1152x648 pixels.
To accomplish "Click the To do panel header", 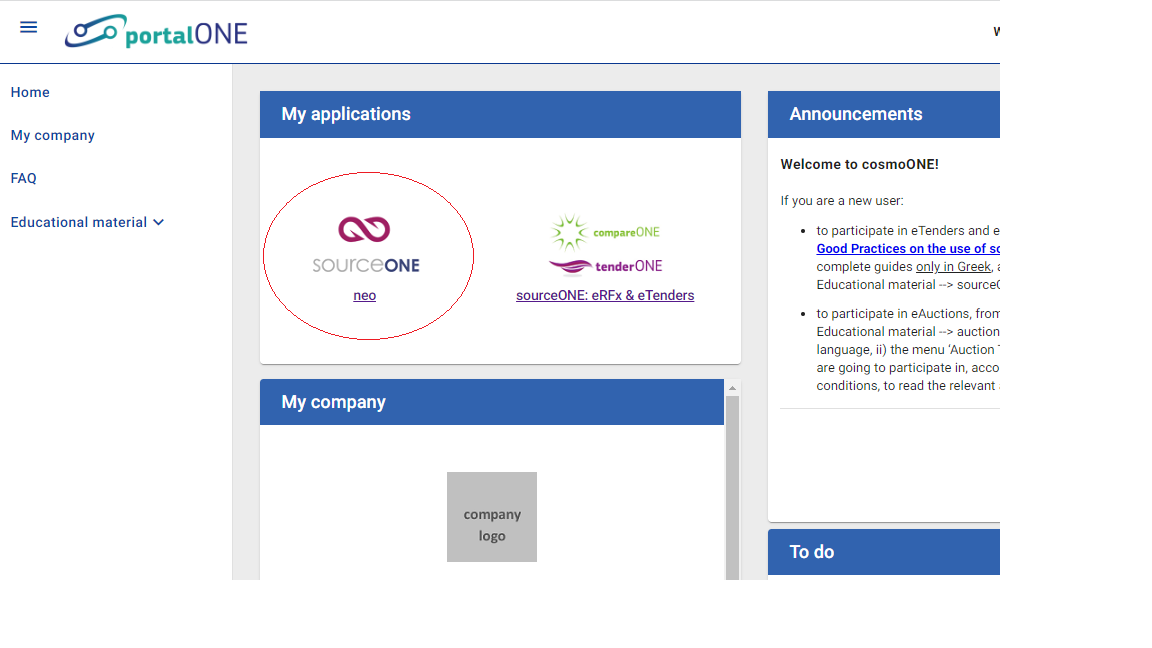I will coord(810,551).
